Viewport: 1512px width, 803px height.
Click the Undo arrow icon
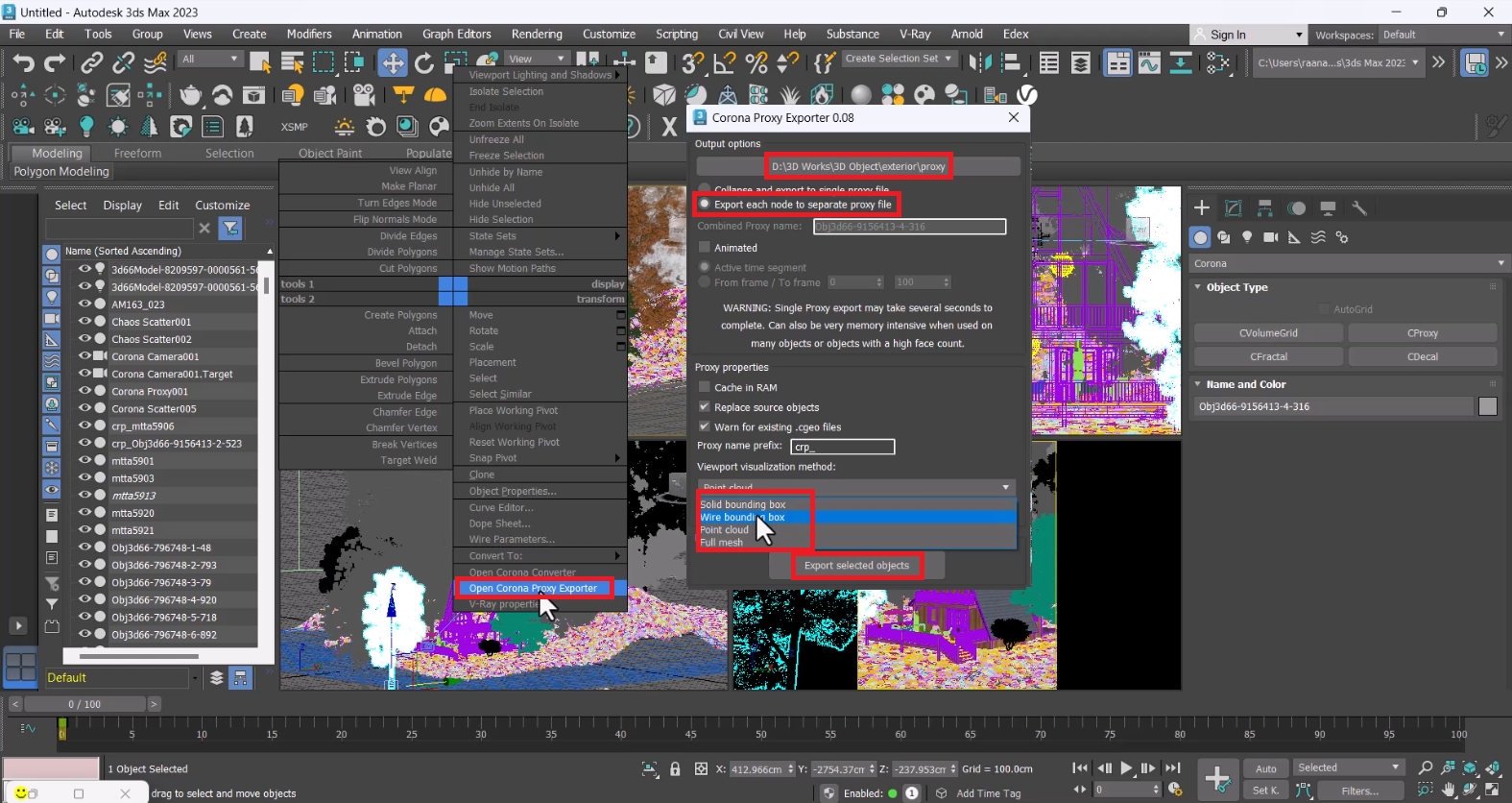click(x=23, y=63)
